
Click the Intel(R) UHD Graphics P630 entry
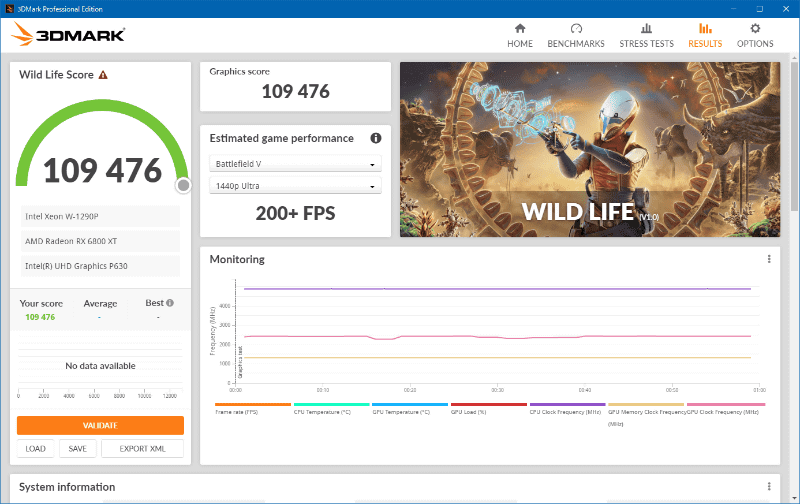(x=101, y=266)
